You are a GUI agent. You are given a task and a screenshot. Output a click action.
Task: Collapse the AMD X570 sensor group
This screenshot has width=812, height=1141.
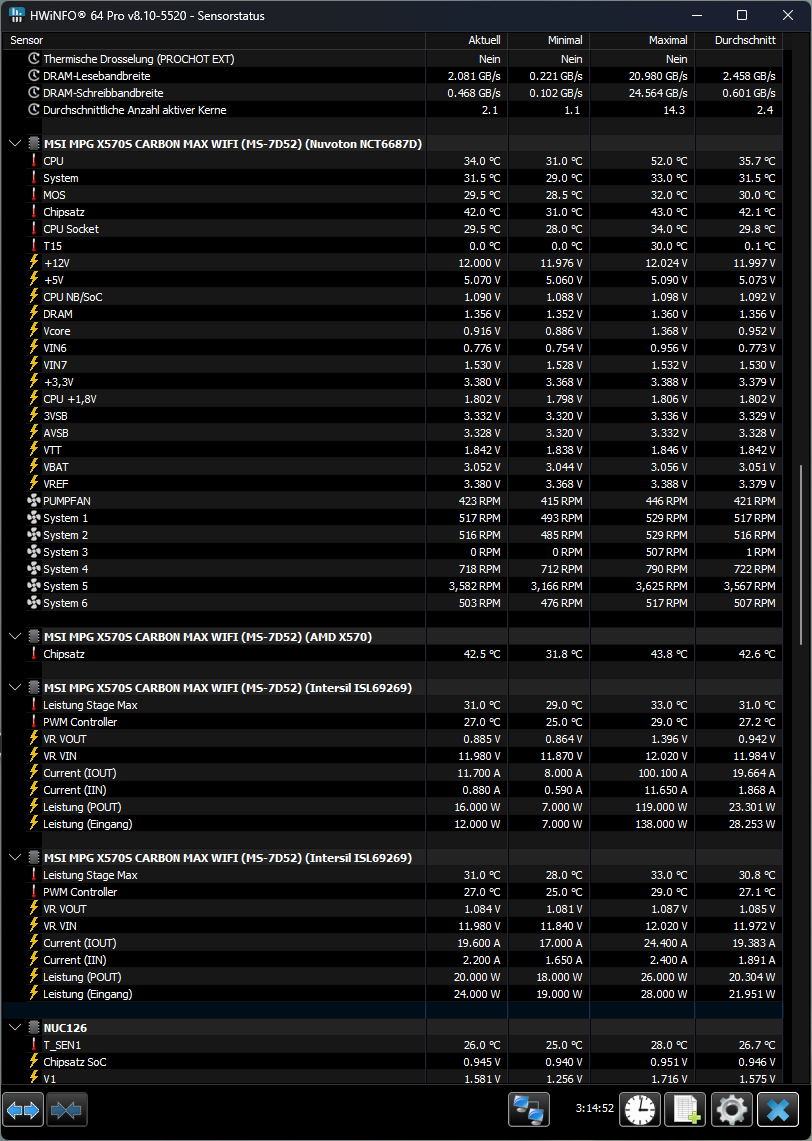coord(15,637)
